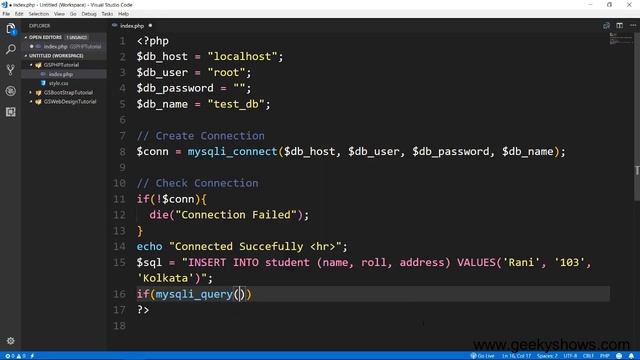Open the Tasks menu
The image size is (640, 360).
pyautogui.click(x=107, y=14)
